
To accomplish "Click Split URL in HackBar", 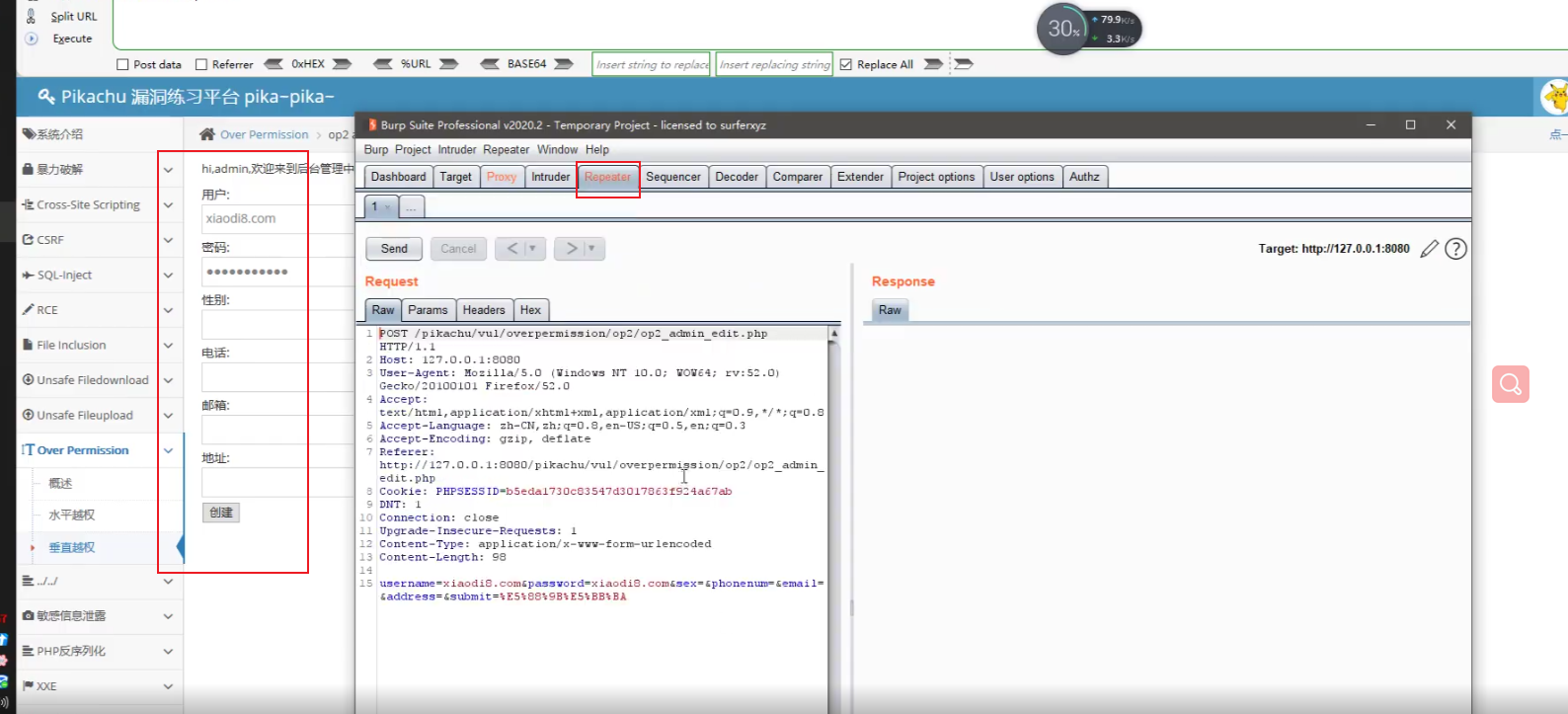I will (74, 16).
